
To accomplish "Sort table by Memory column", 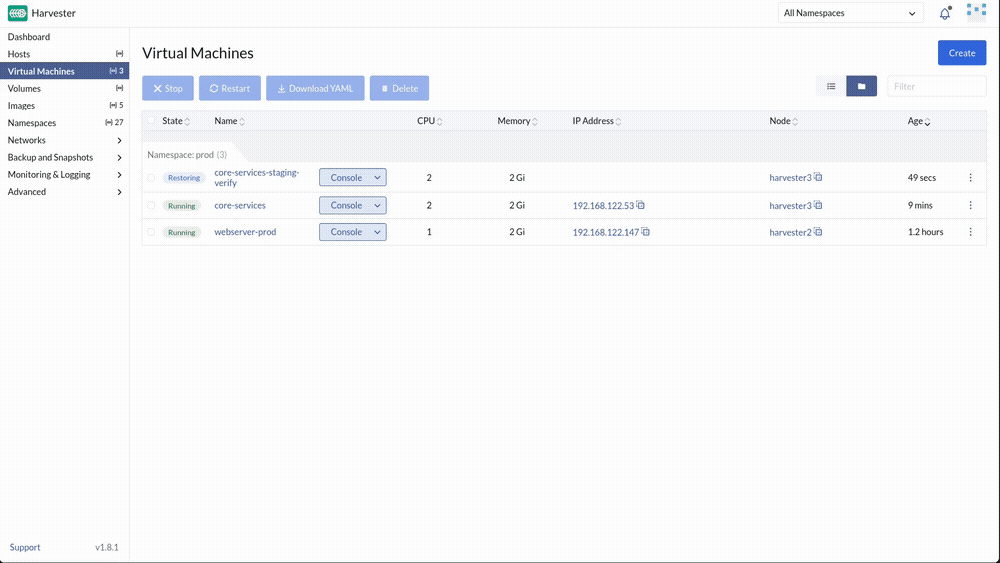I will coord(517,121).
